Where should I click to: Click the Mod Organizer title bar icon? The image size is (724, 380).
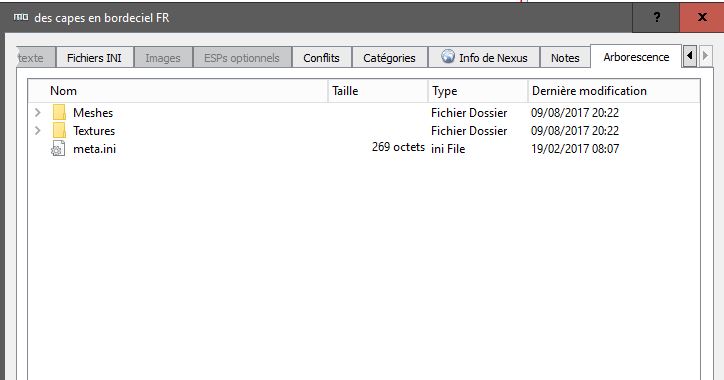pyautogui.click(x=21, y=17)
